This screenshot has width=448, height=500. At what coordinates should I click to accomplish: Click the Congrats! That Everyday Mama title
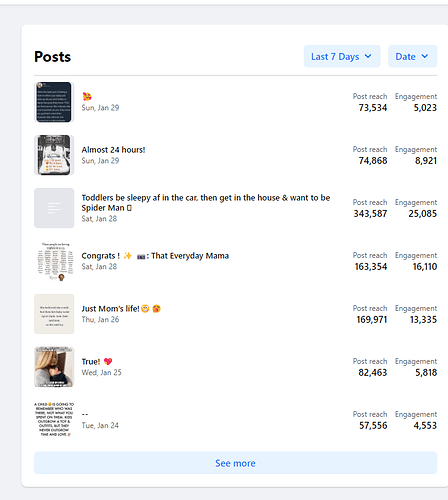tap(155, 256)
